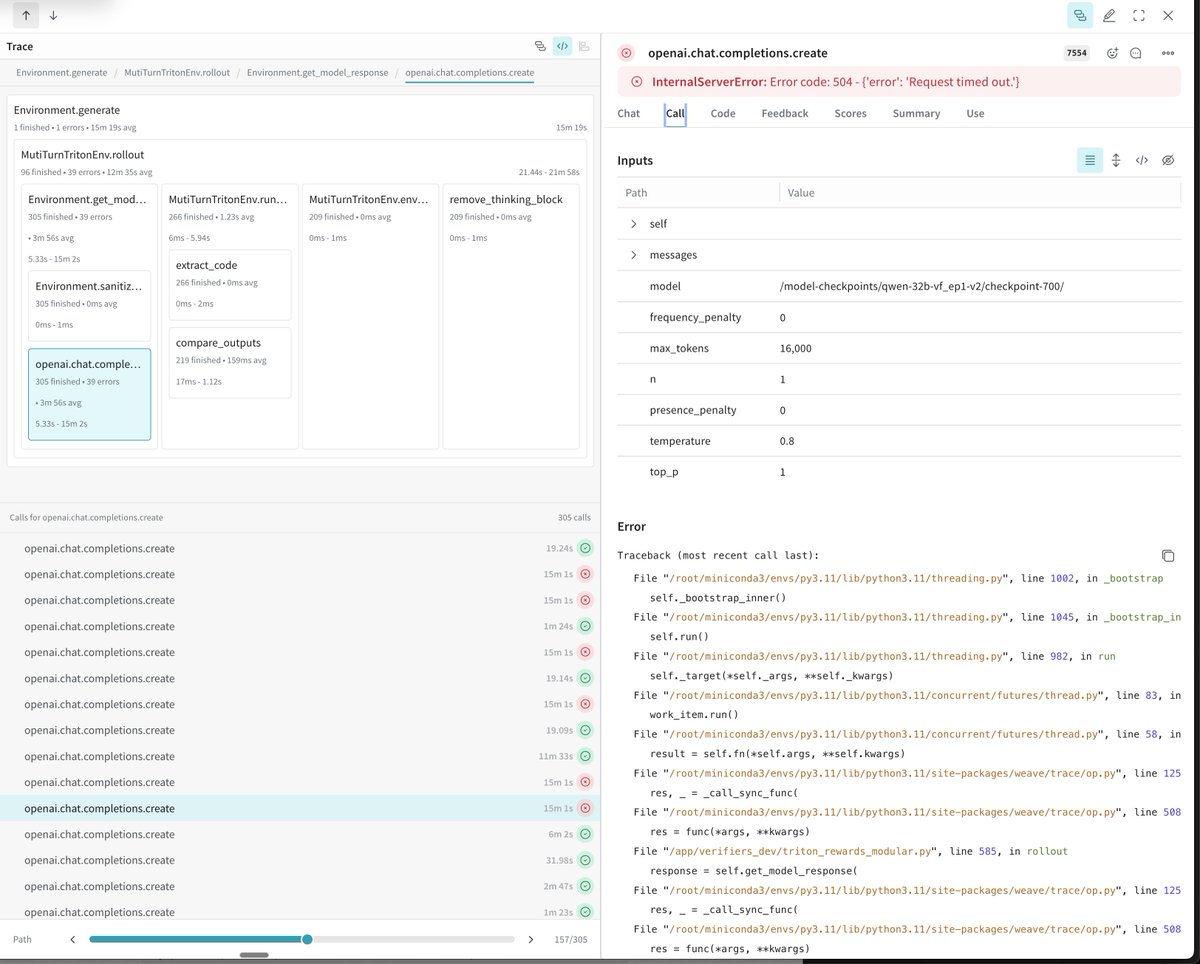Open the Code tab

pyautogui.click(x=723, y=113)
